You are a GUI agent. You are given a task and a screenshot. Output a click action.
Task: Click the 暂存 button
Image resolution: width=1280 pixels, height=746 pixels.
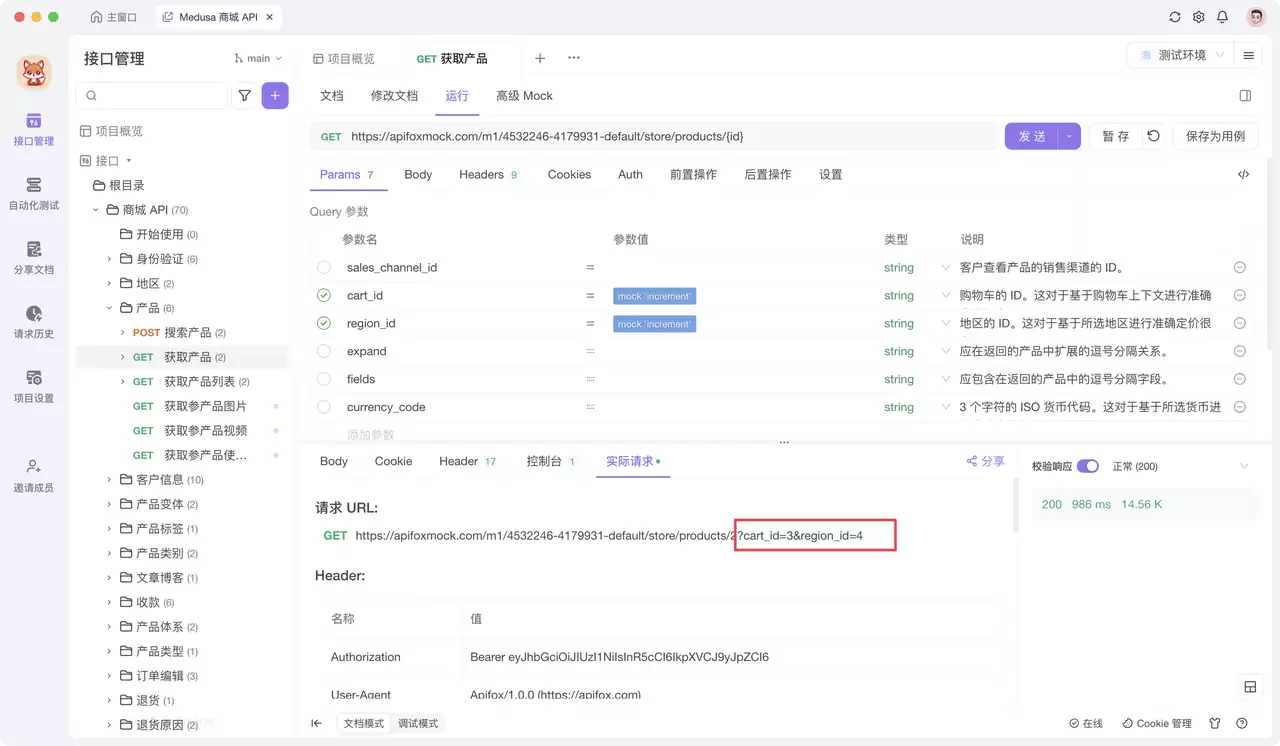(1115, 136)
